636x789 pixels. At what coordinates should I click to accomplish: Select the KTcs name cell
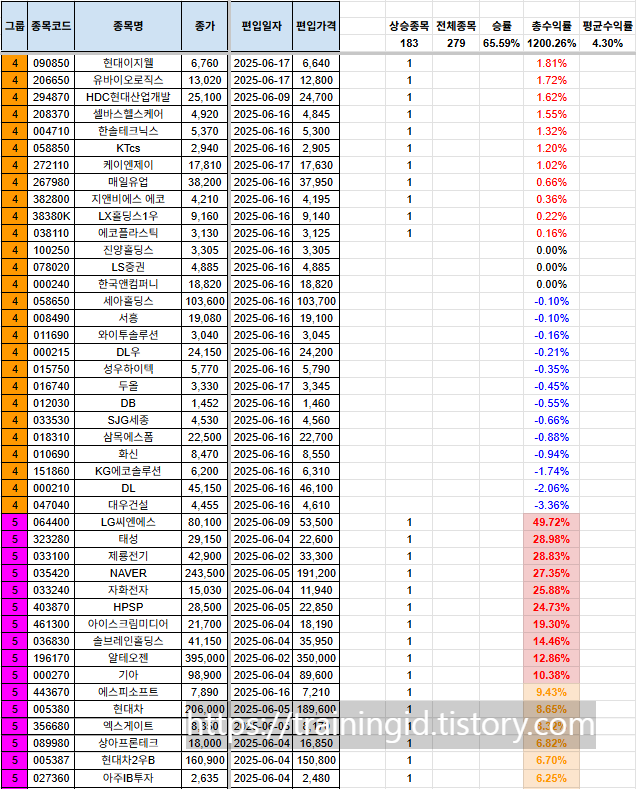tap(128, 148)
